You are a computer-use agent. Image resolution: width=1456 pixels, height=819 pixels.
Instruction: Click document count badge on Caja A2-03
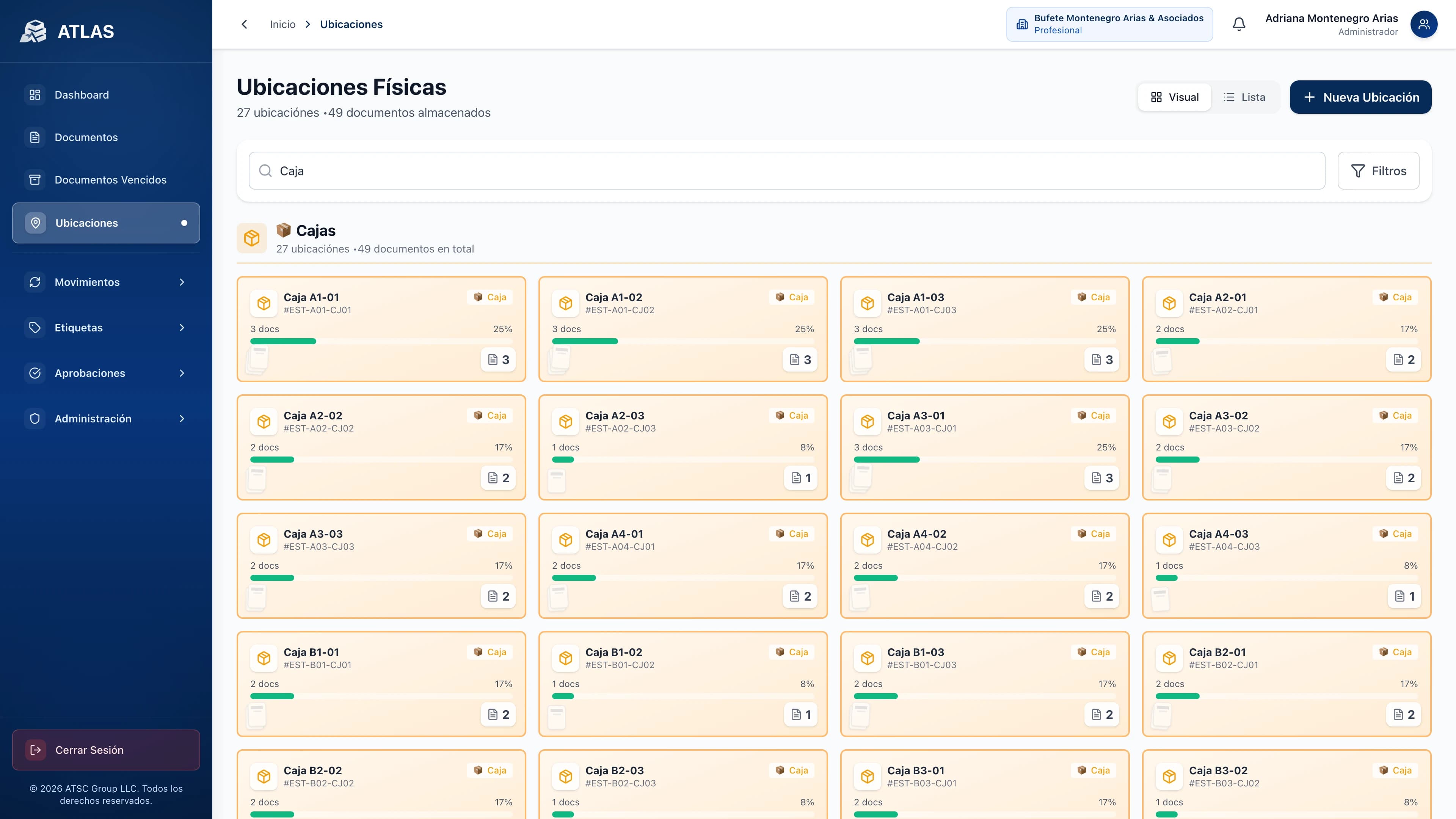[x=801, y=478]
